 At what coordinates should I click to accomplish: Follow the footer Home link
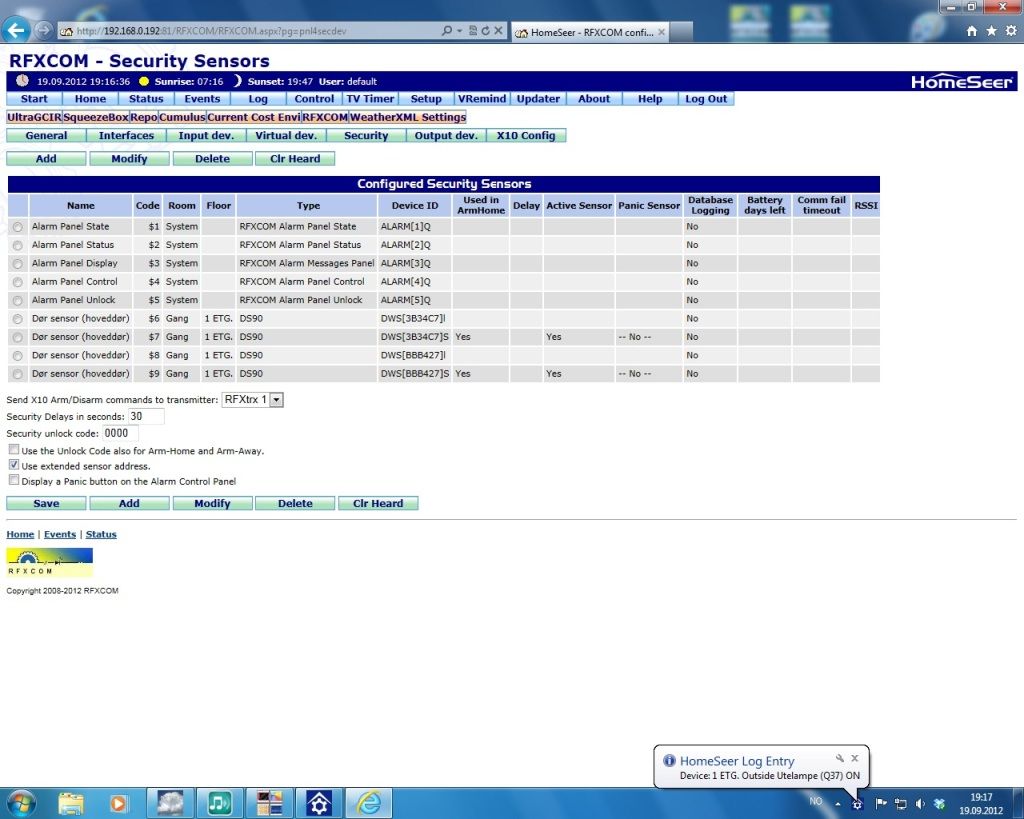click(x=20, y=534)
